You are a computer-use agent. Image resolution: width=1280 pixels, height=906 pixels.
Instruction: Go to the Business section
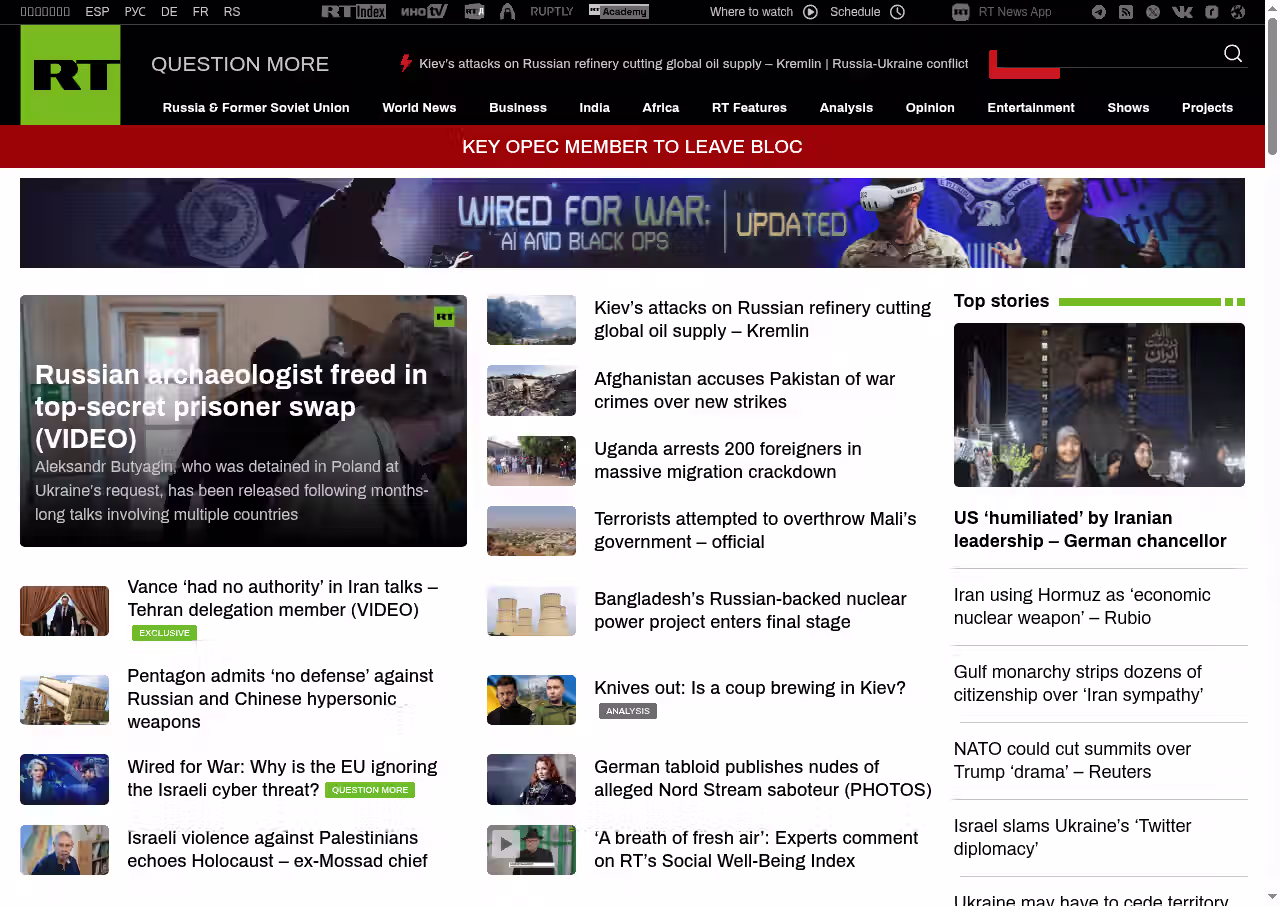(517, 108)
